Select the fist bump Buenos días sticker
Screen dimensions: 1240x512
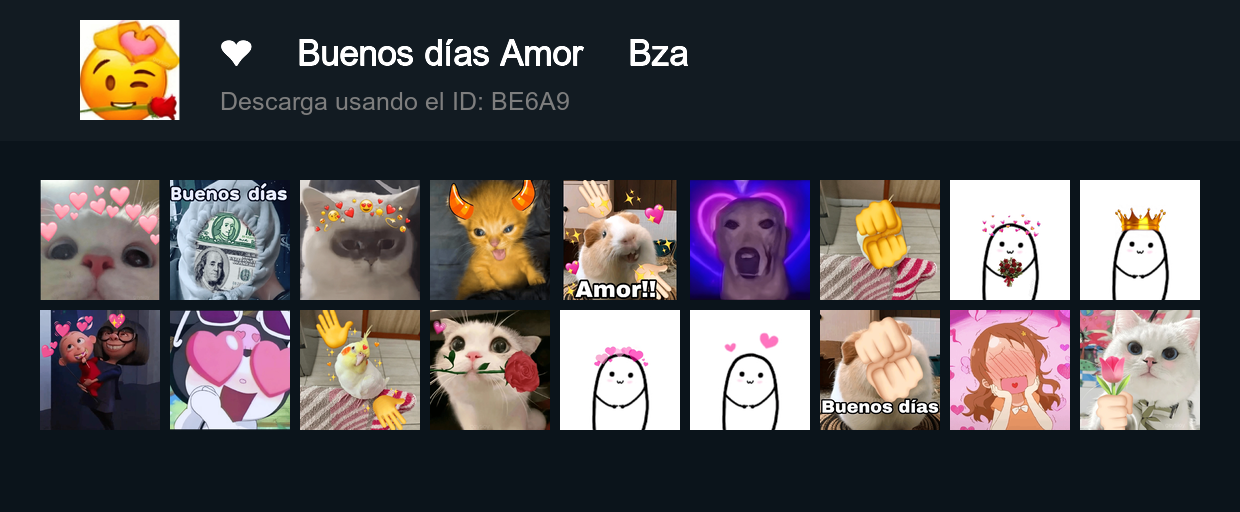pyautogui.click(x=880, y=370)
